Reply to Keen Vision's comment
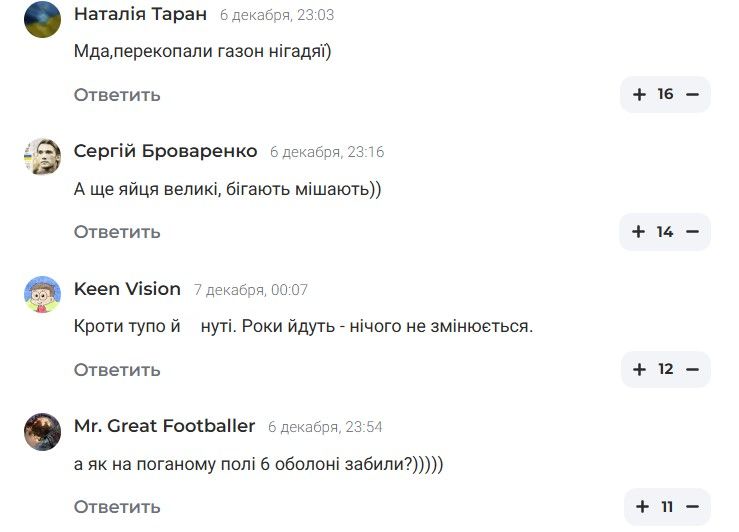The height and width of the screenshot is (532, 739). (x=117, y=370)
